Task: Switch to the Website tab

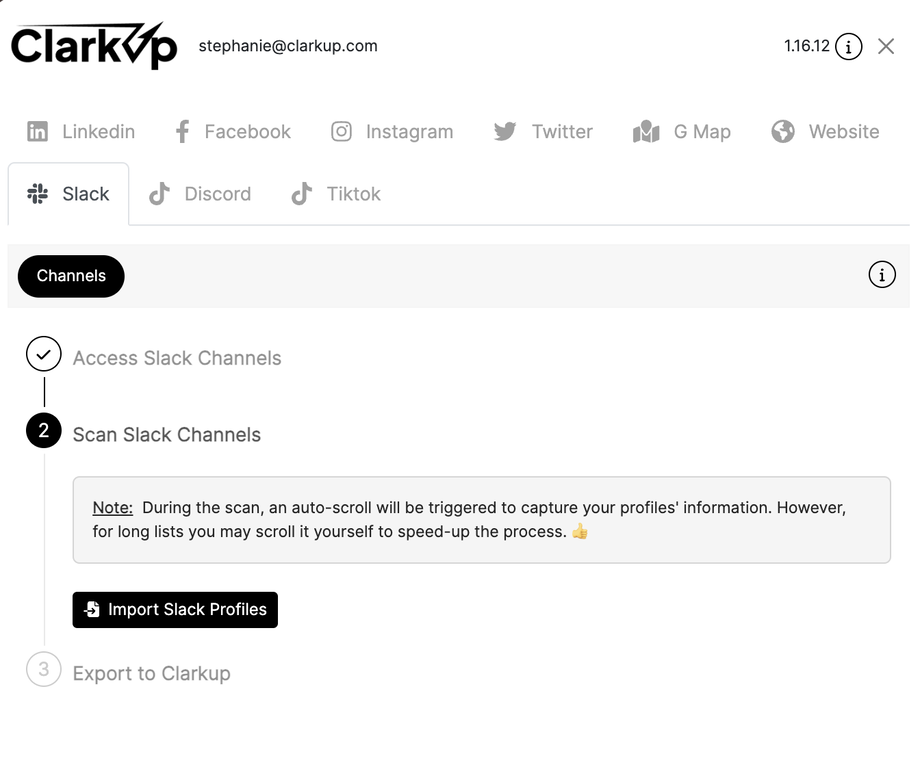Action: (x=826, y=131)
